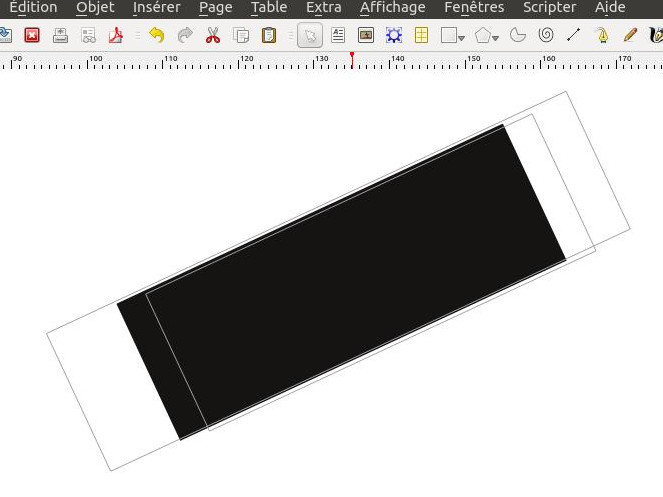Image resolution: width=663 pixels, height=497 pixels.
Task: Open the Insérer menu
Action: pos(156,8)
